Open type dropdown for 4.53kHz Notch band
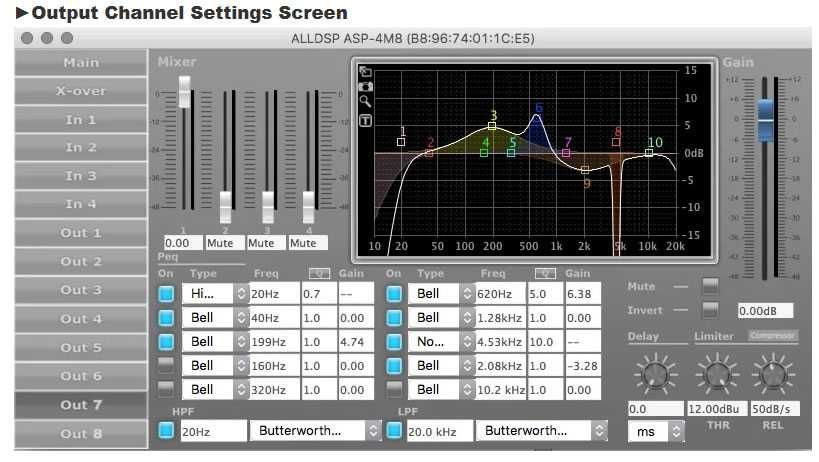This screenshot has height=462, width=819. [x=441, y=341]
